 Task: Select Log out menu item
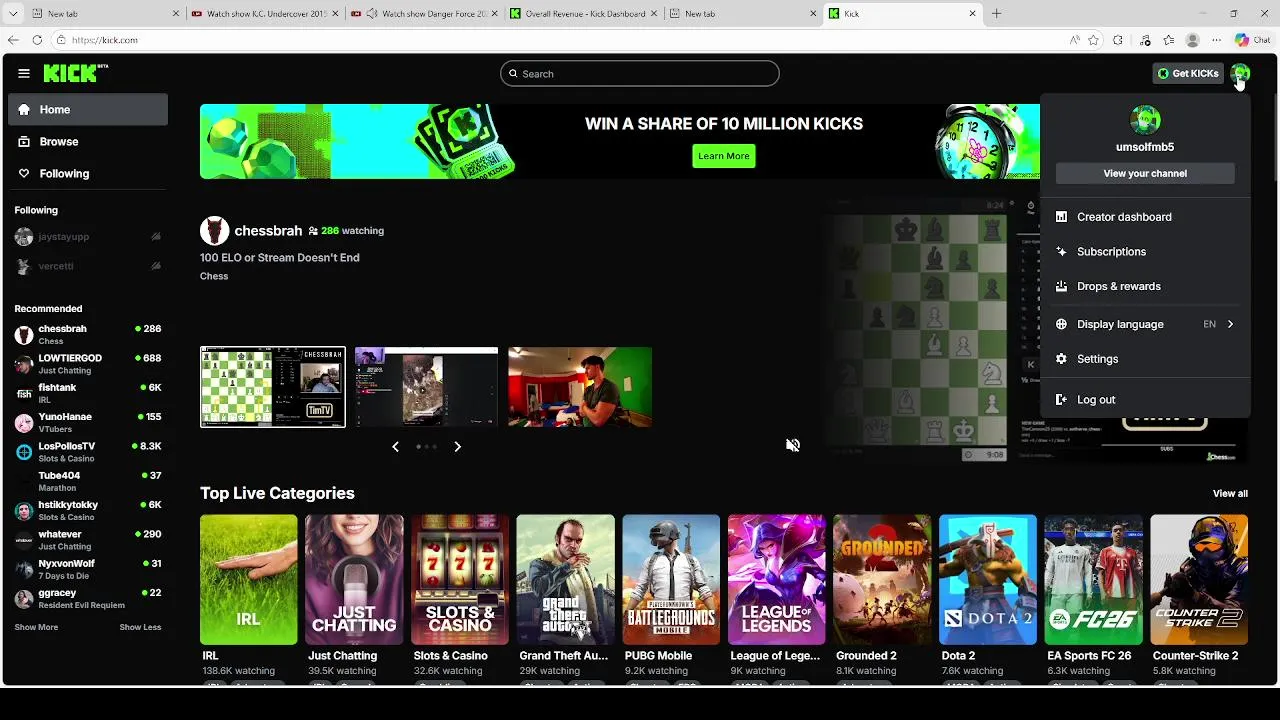1145,400
